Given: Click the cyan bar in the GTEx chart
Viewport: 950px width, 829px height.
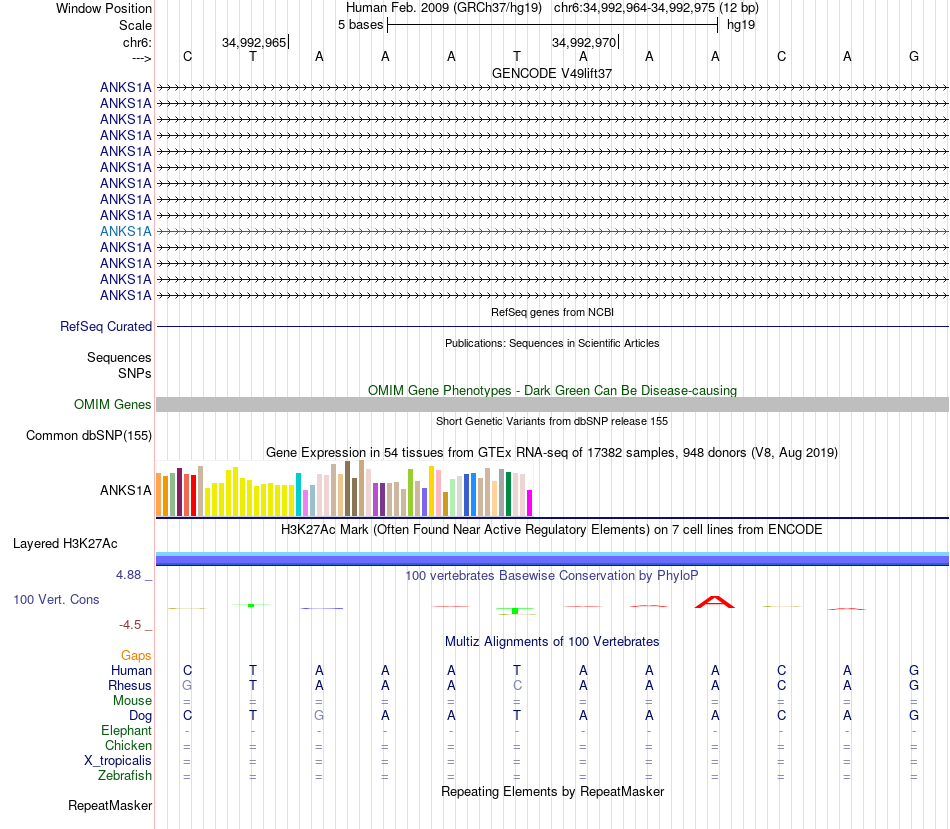Looking at the screenshot, I should coord(298,494).
